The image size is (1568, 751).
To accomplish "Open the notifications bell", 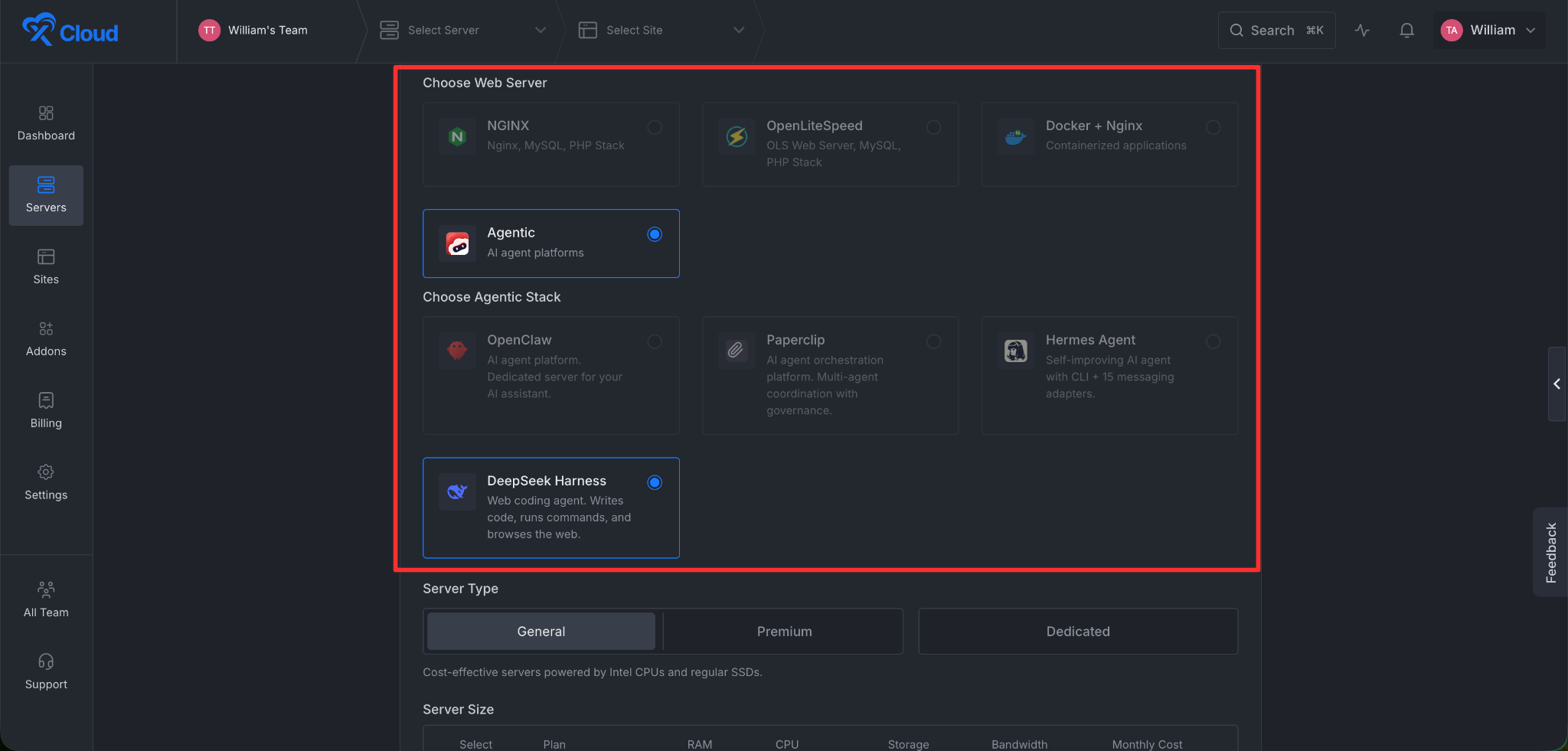I will pos(1406,30).
